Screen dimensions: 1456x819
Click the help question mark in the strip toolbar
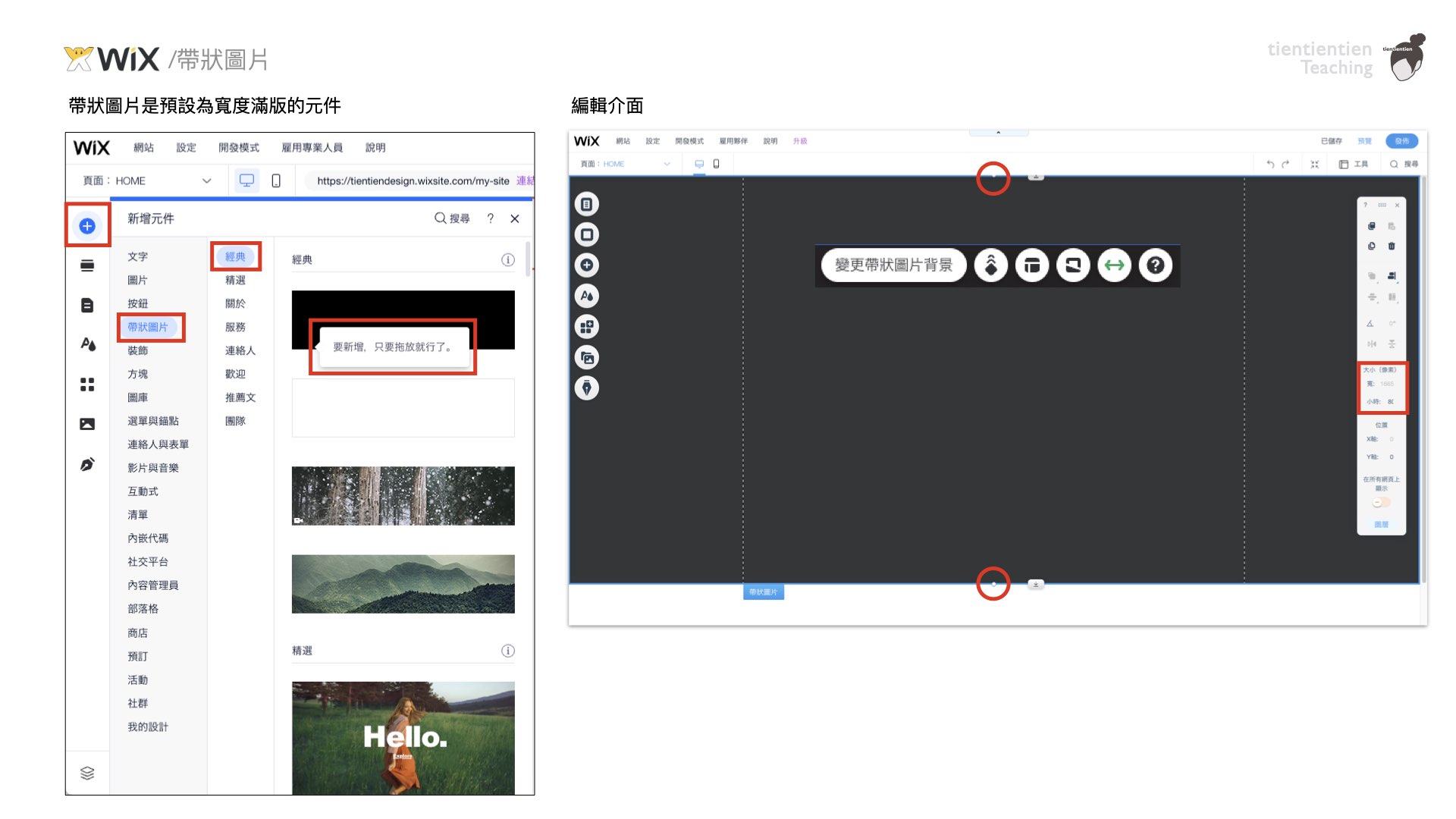pyautogui.click(x=1155, y=265)
